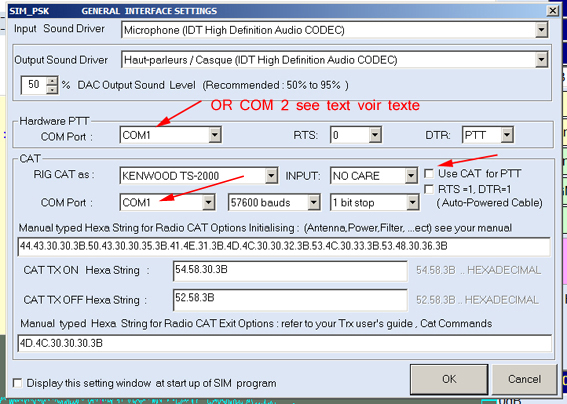Expand the RTS value dropdown
Image resolution: width=567 pixels, height=404 pixels.
(375, 135)
